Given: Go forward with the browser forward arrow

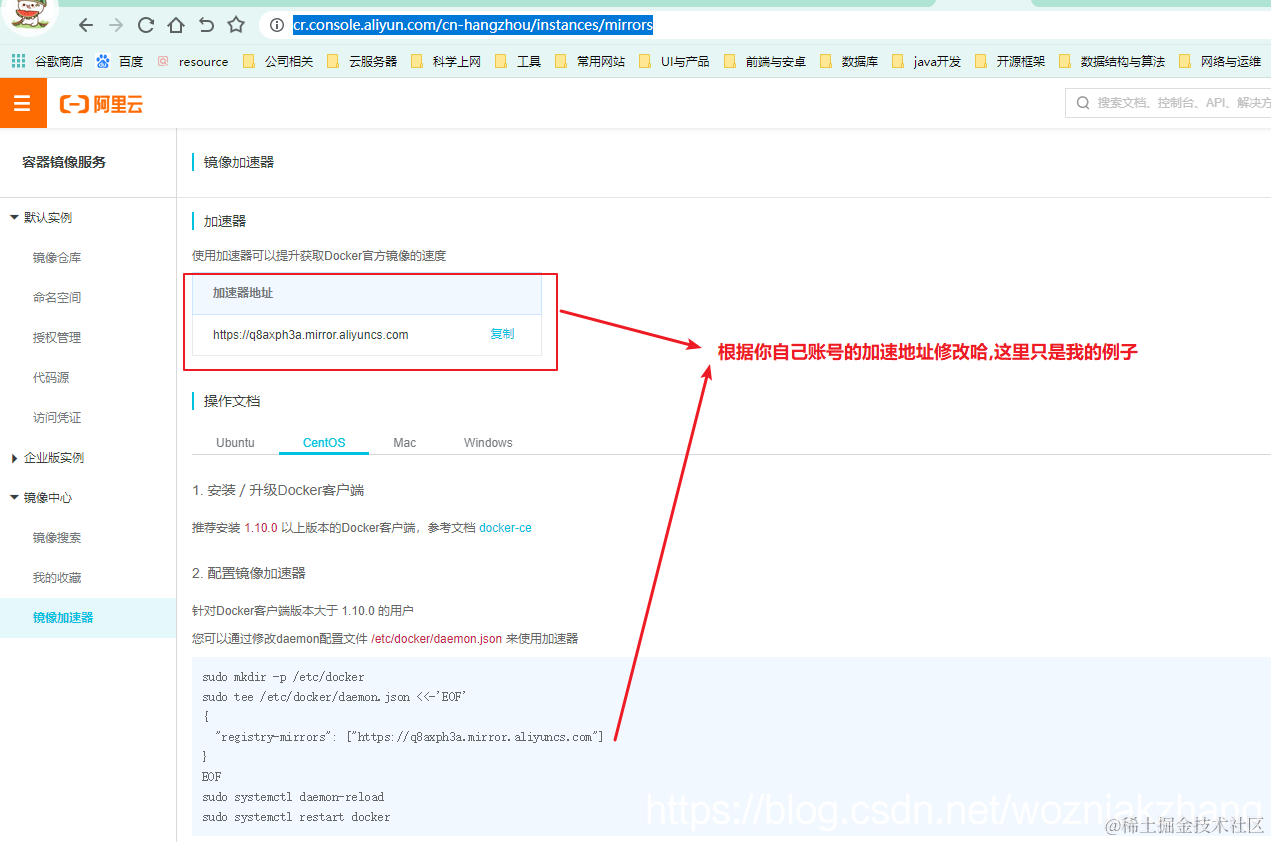Looking at the screenshot, I should pos(116,25).
